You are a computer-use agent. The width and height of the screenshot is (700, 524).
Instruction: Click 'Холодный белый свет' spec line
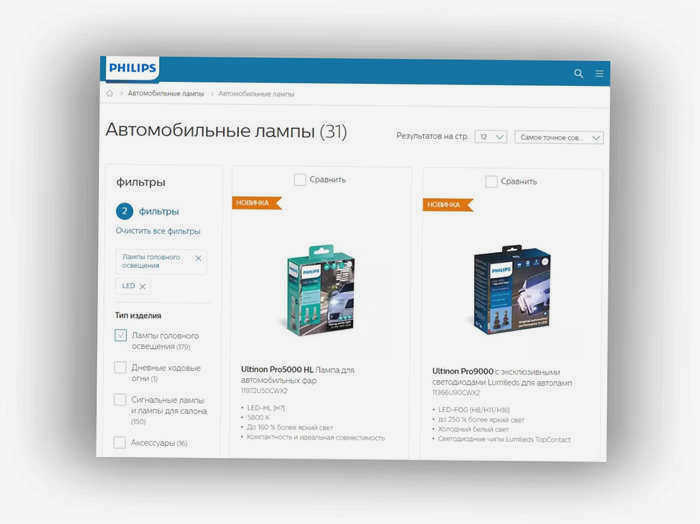pos(473,429)
